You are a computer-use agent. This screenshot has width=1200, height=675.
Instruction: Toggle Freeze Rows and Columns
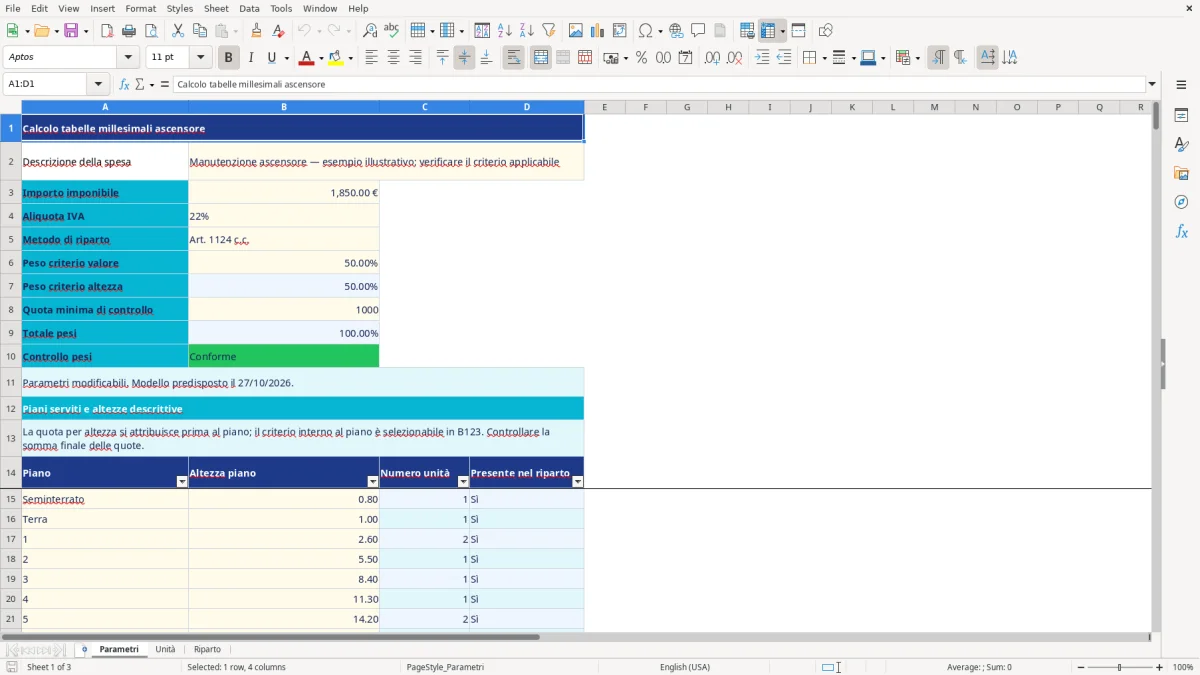pyautogui.click(x=768, y=31)
